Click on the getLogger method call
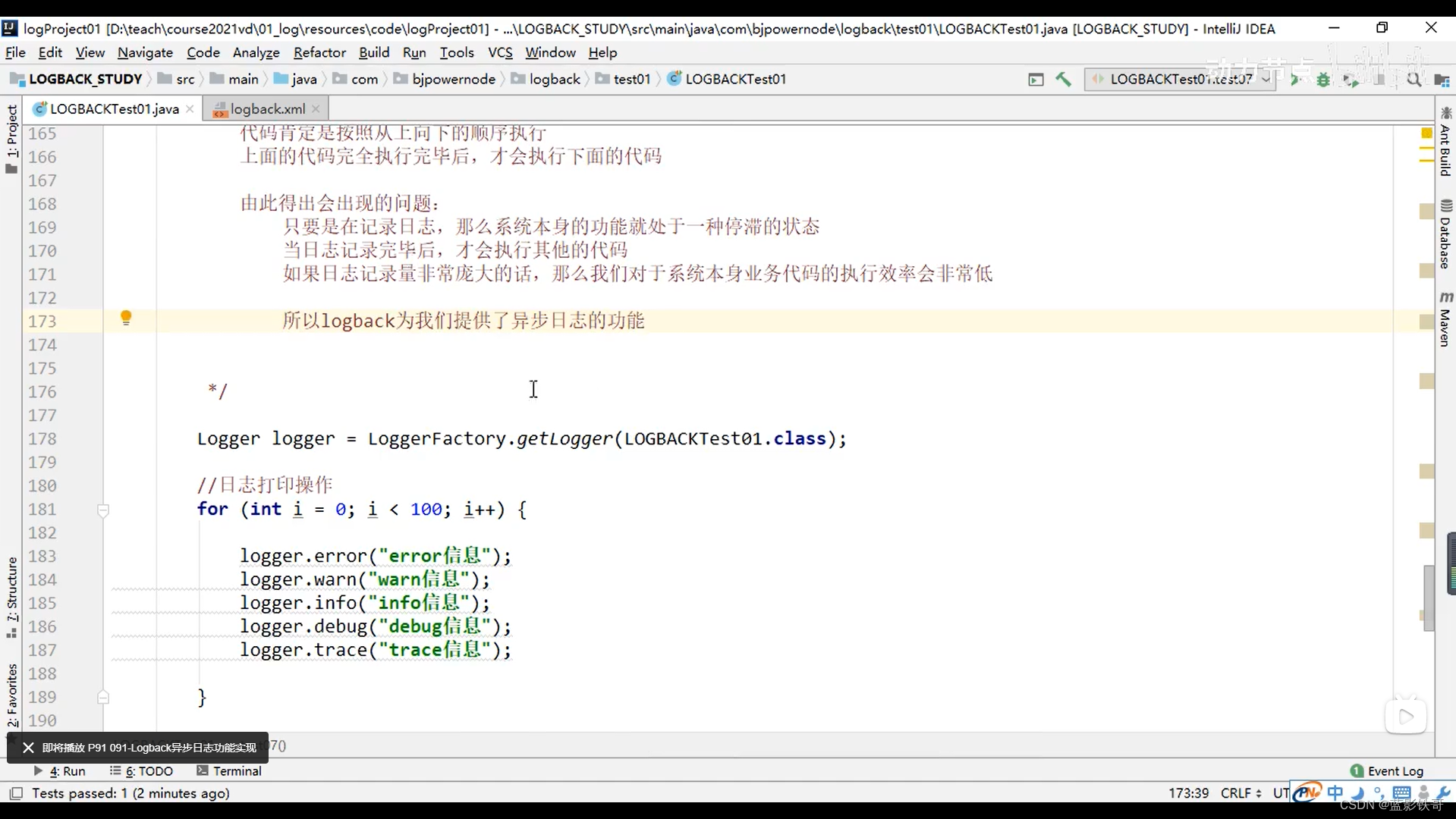Image resolution: width=1456 pixels, height=819 pixels. [564, 438]
